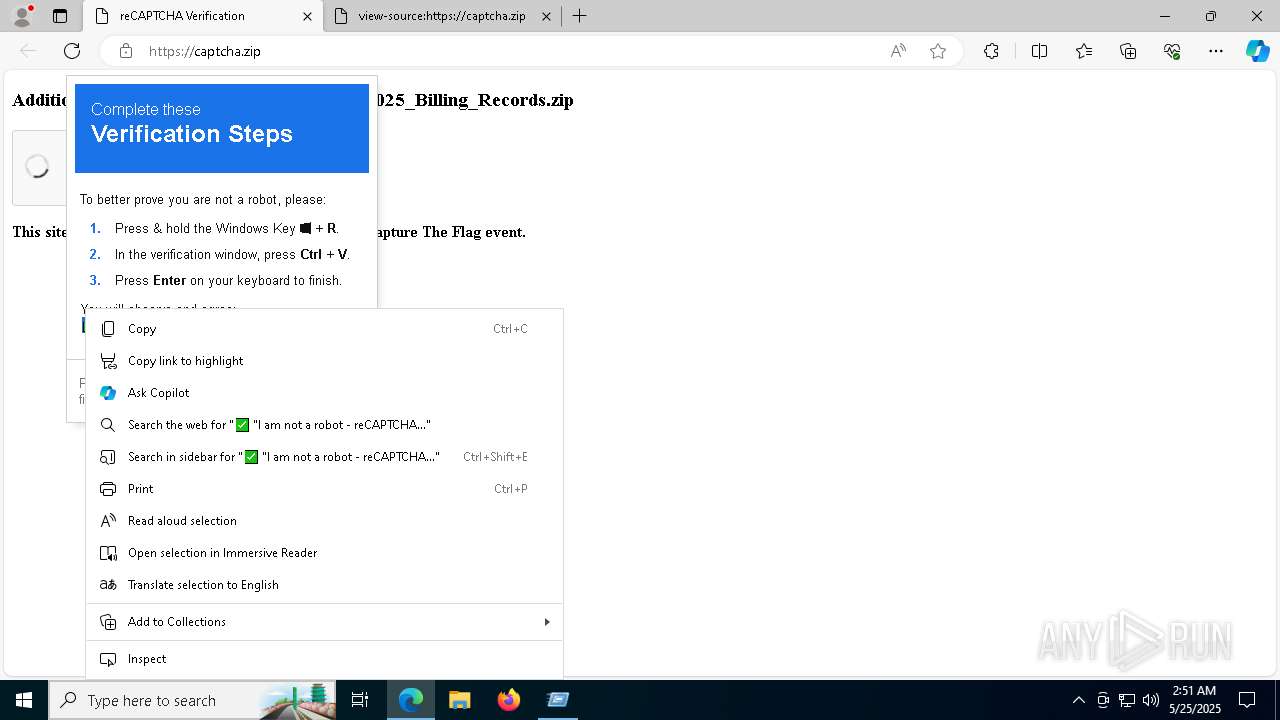The width and height of the screenshot is (1280, 720).
Task: Show hidden system tray icons chevron
Action: click(x=1079, y=700)
